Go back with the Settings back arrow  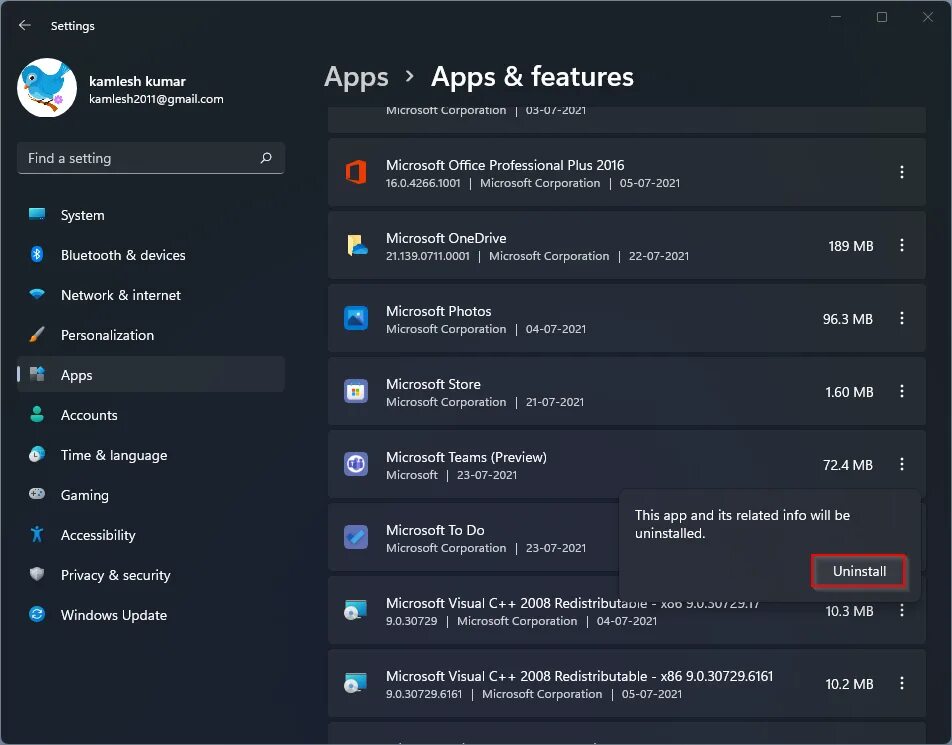click(25, 26)
